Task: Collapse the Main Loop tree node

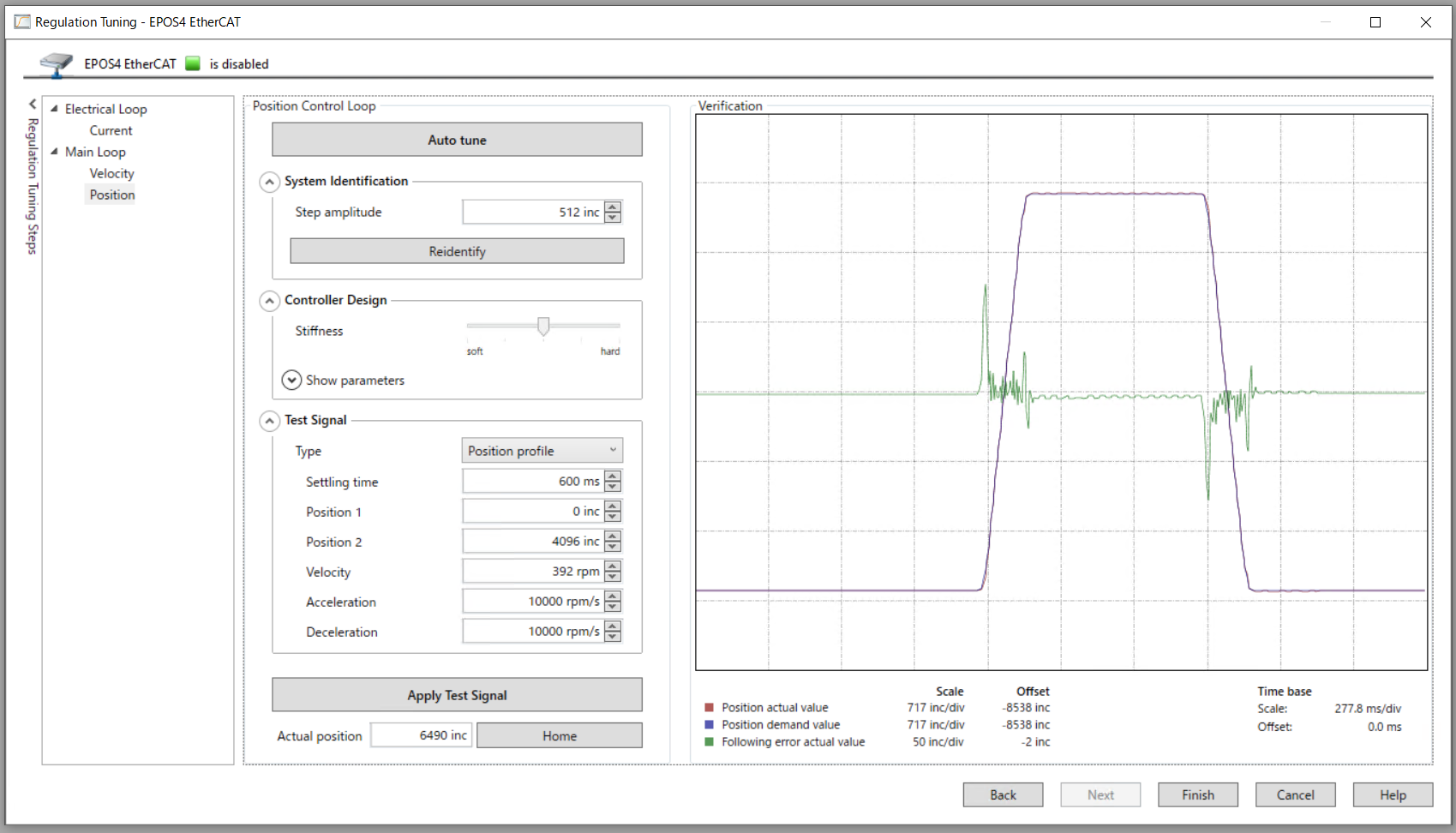Action: [x=54, y=152]
